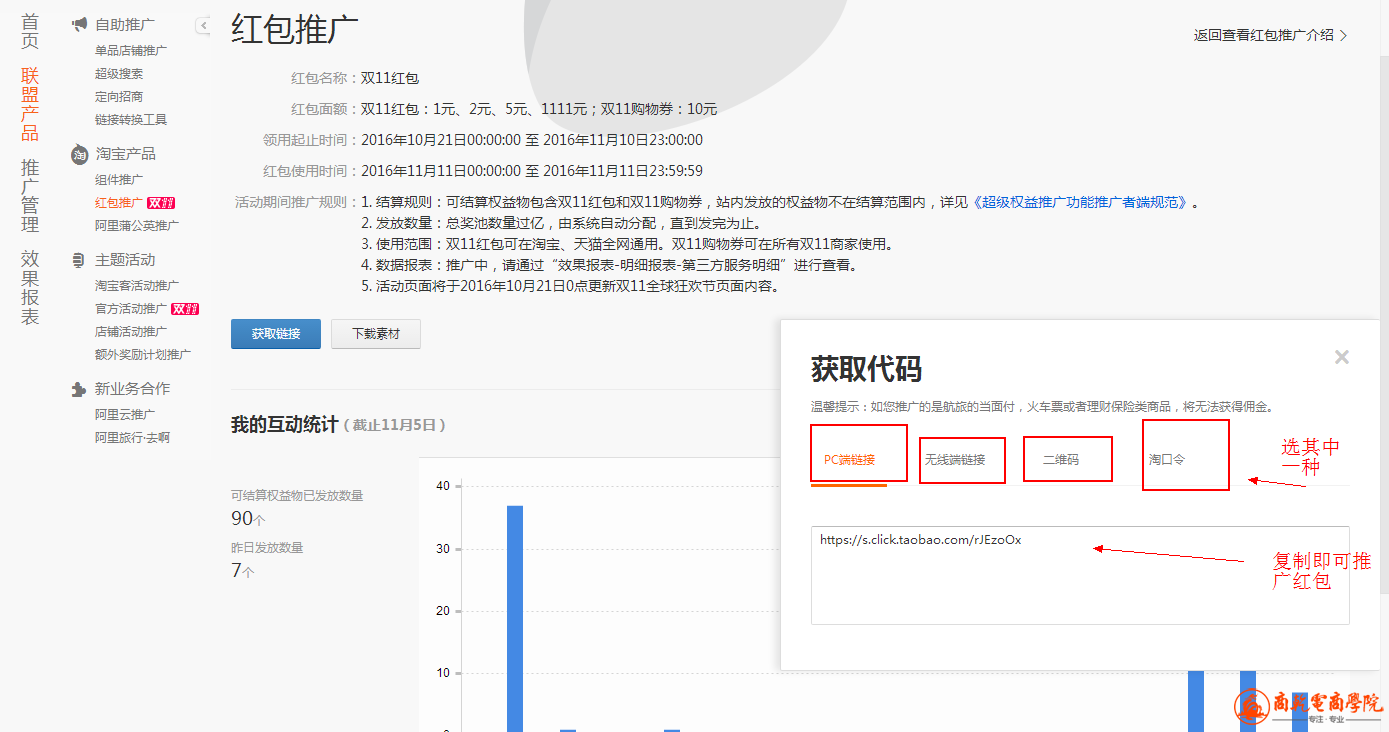Open 额外奖励计划推广 in the sidebar

point(143,354)
